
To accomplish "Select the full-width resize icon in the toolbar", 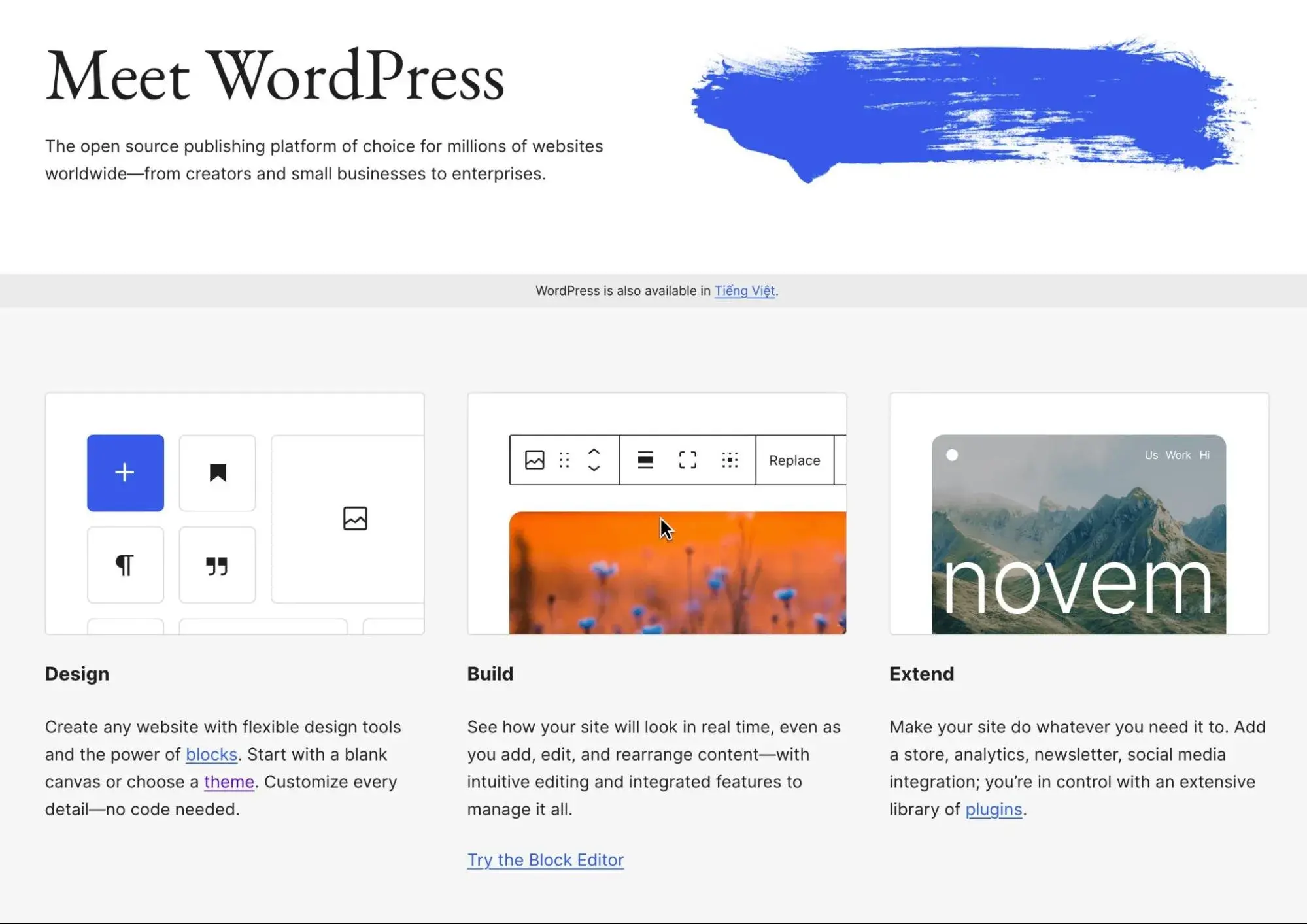I will coord(687,460).
